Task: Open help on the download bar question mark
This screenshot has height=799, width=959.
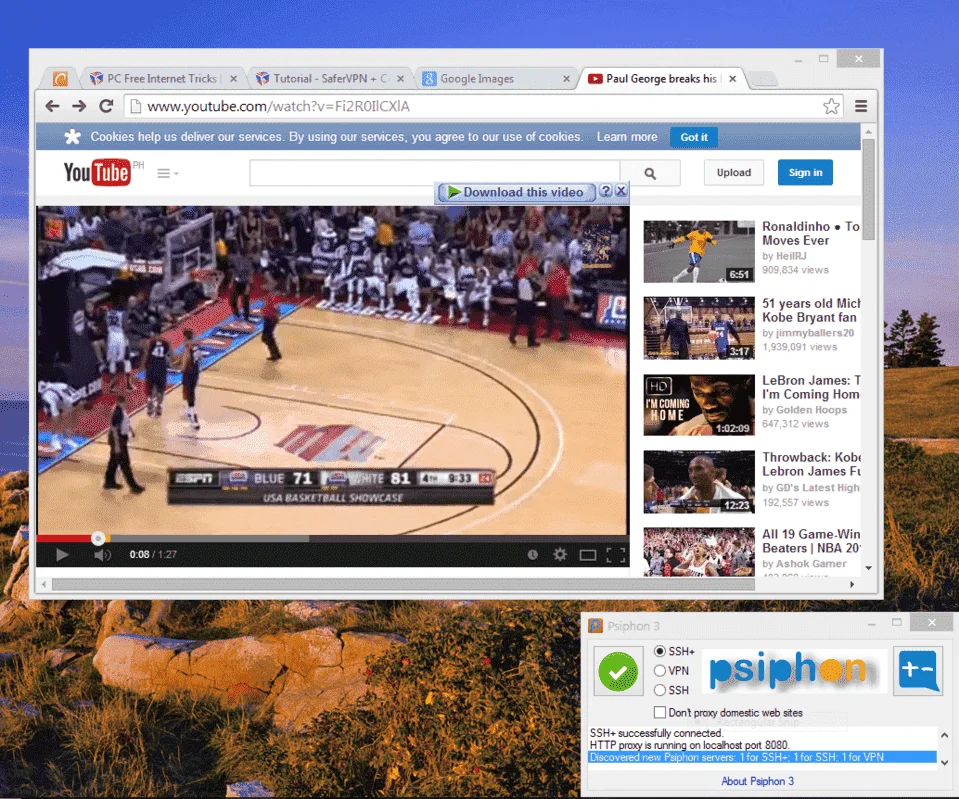Action: (605, 190)
